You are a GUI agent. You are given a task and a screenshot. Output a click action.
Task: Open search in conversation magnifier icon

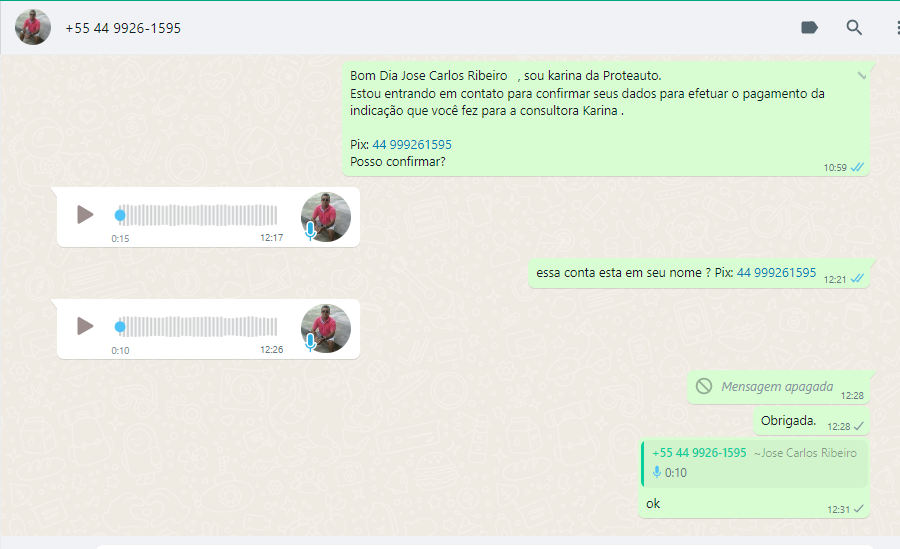[854, 28]
